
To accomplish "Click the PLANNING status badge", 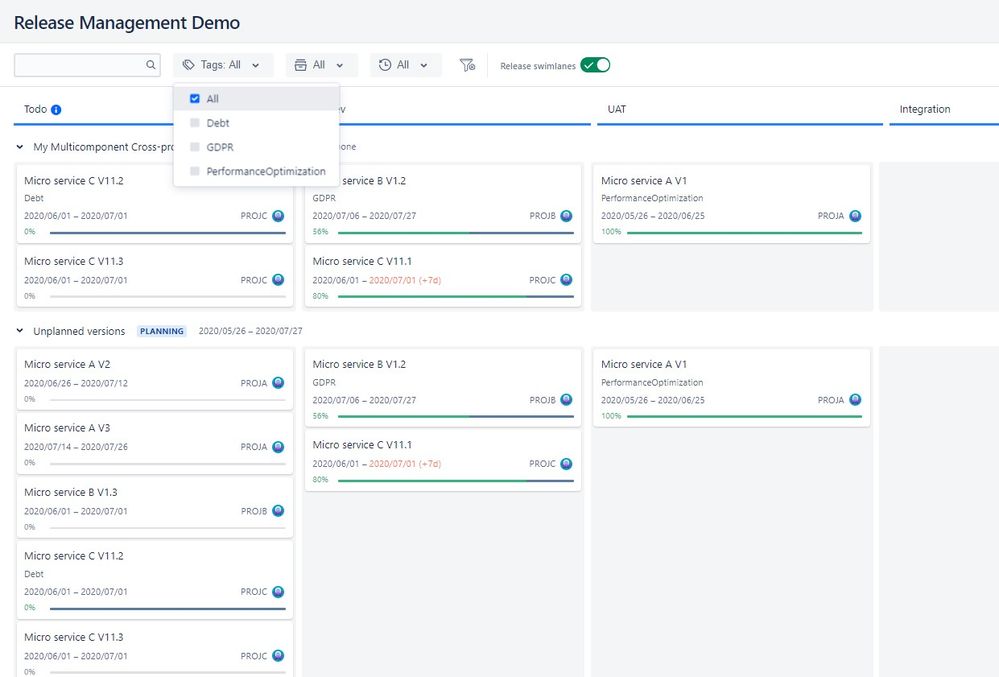I will tap(162, 331).
